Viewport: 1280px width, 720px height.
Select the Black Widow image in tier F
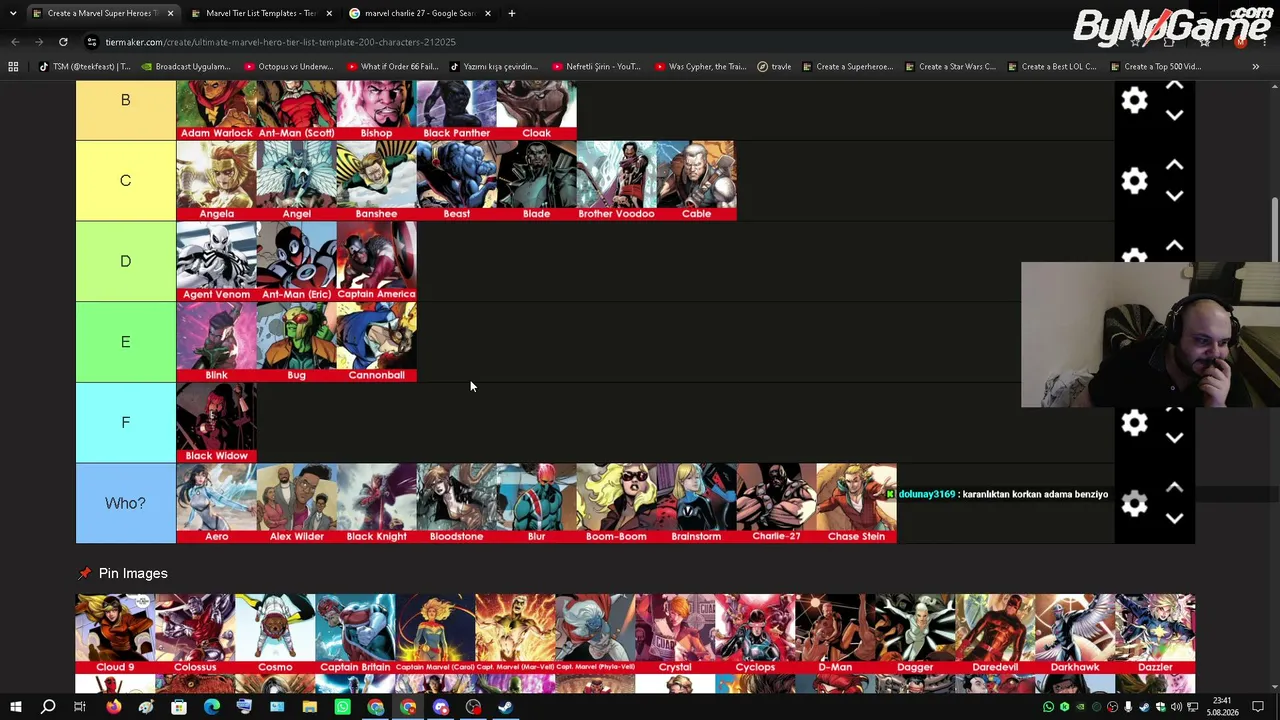pyautogui.click(x=216, y=423)
